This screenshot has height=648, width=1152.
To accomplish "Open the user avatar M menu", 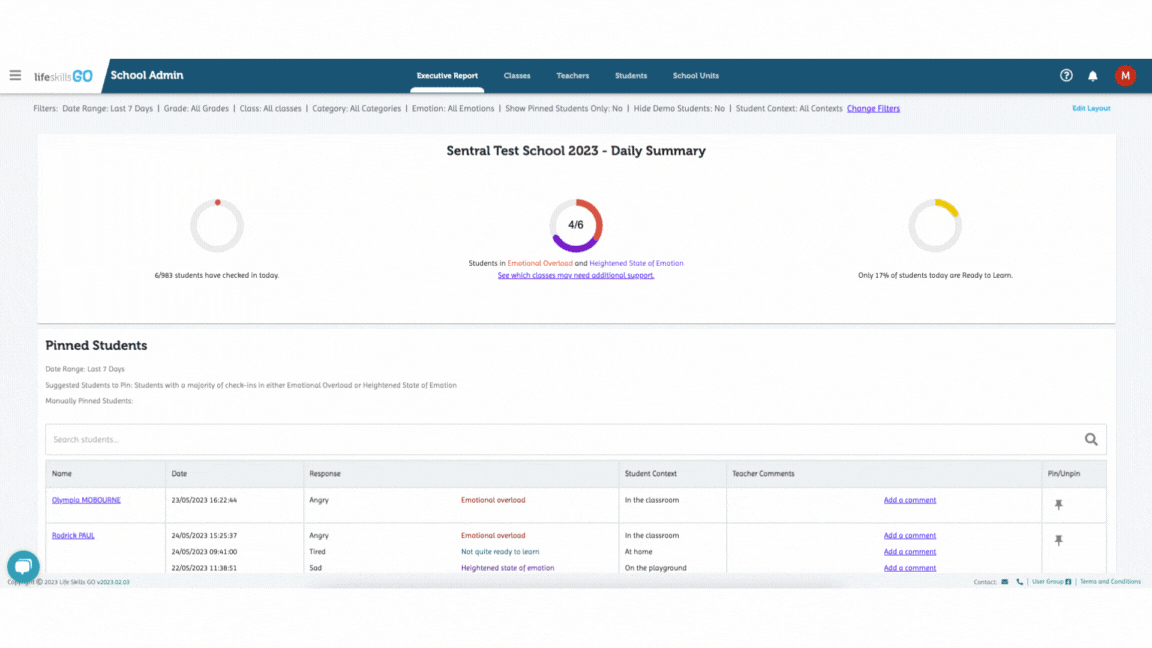I will click(x=1125, y=76).
